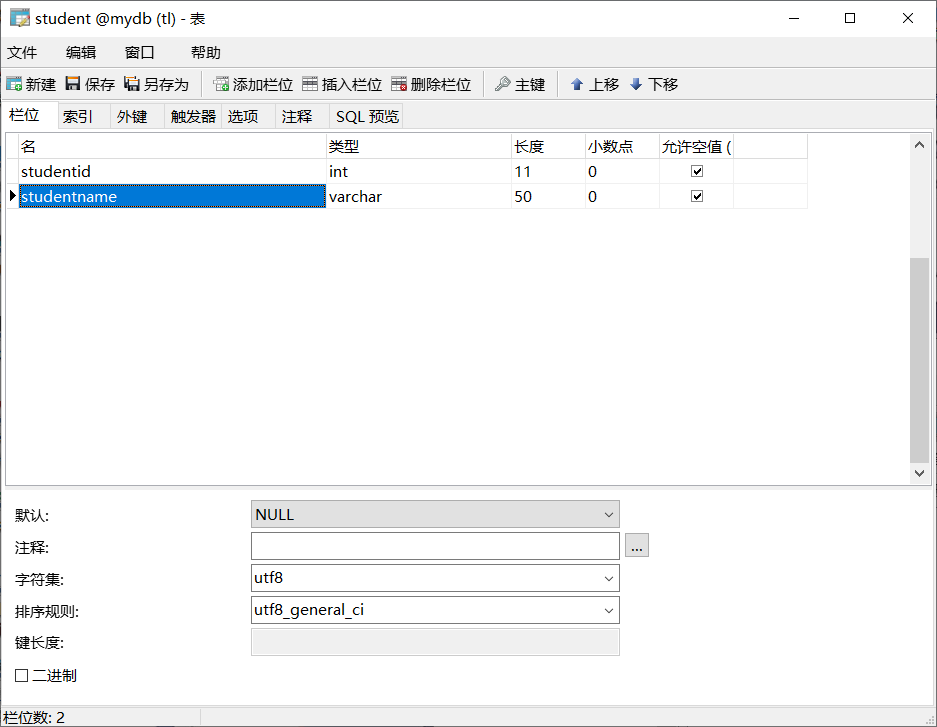937x727 pixels.
Task: Maximize the student table window
Action: [850, 19]
